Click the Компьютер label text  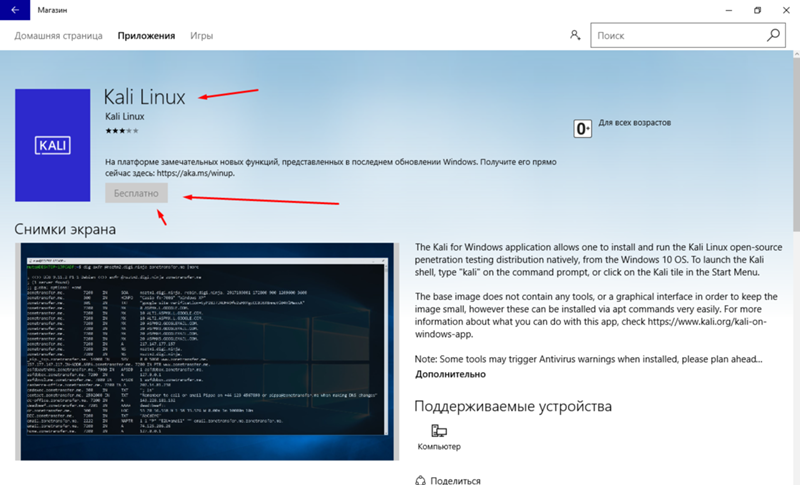click(x=439, y=446)
